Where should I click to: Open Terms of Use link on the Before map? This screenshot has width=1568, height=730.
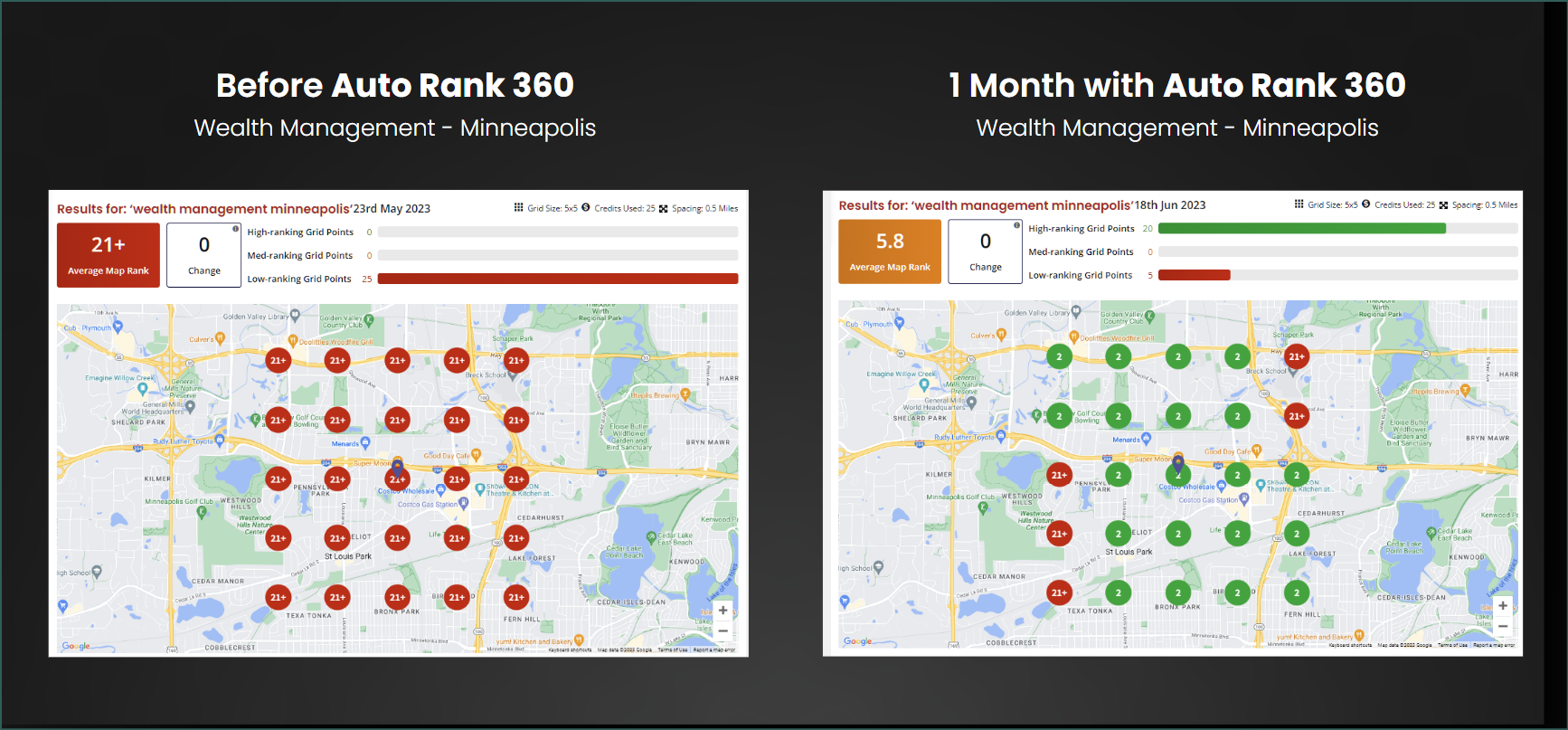[673, 649]
